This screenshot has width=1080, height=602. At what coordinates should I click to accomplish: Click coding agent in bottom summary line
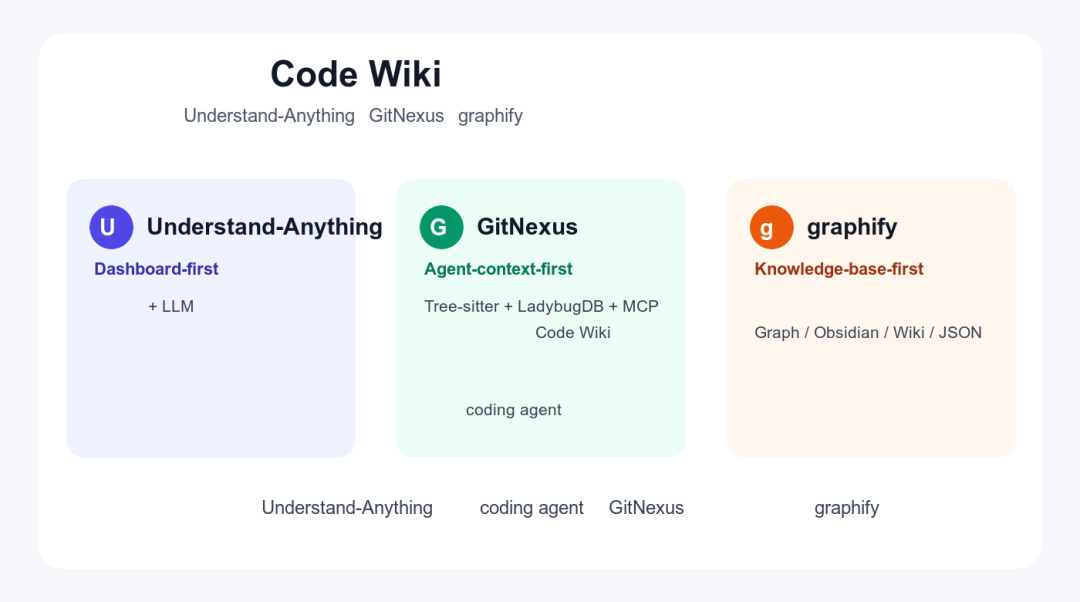coord(532,508)
